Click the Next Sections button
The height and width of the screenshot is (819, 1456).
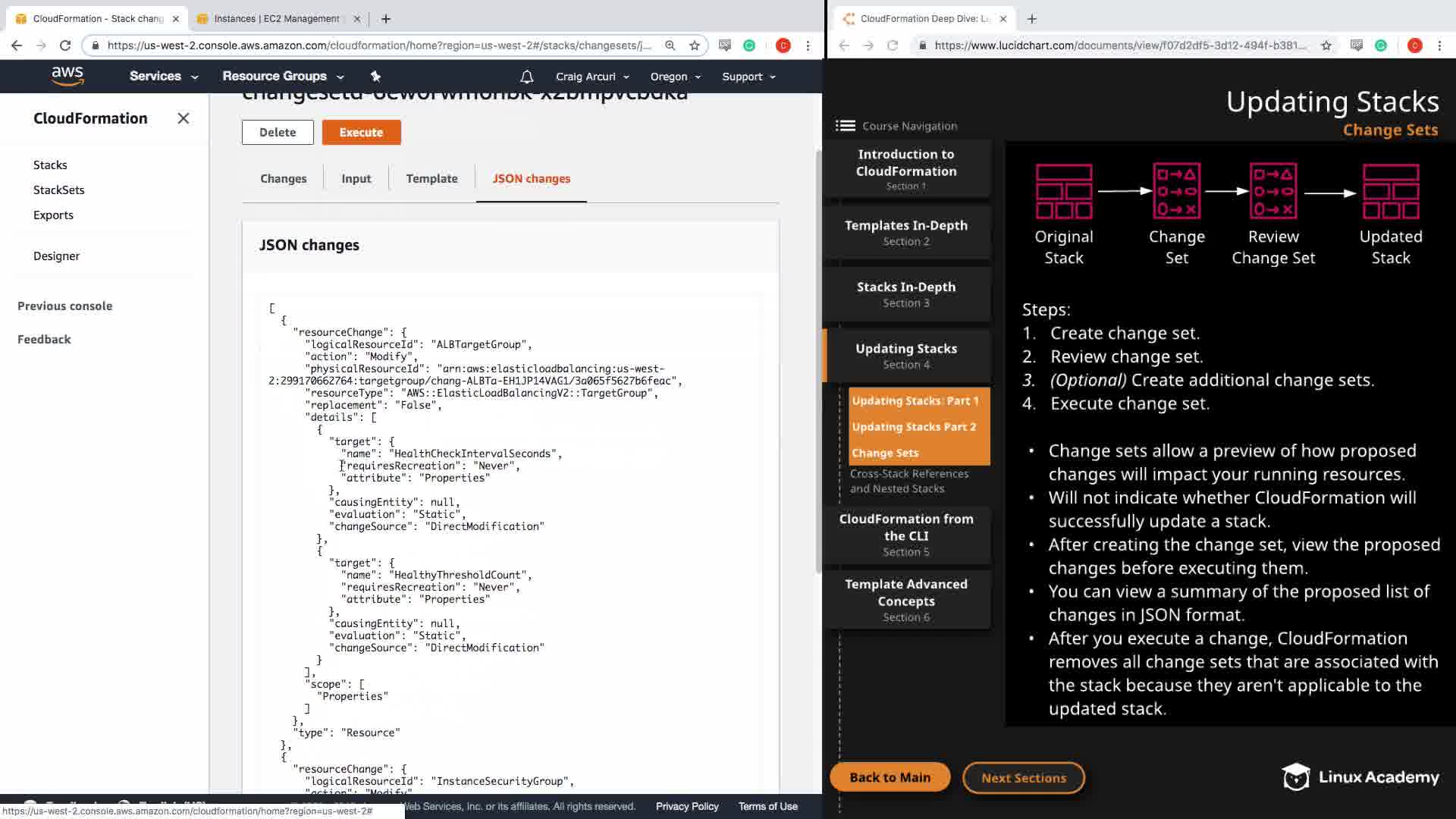pos(1023,777)
